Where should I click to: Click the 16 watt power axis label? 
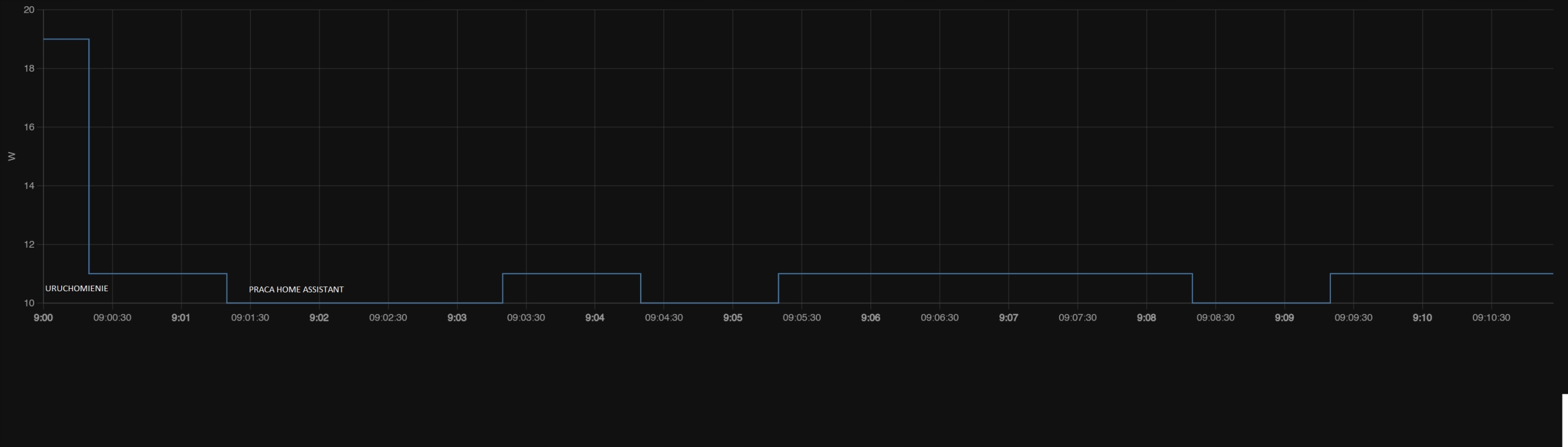pyautogui.click(x=29, y=127)
